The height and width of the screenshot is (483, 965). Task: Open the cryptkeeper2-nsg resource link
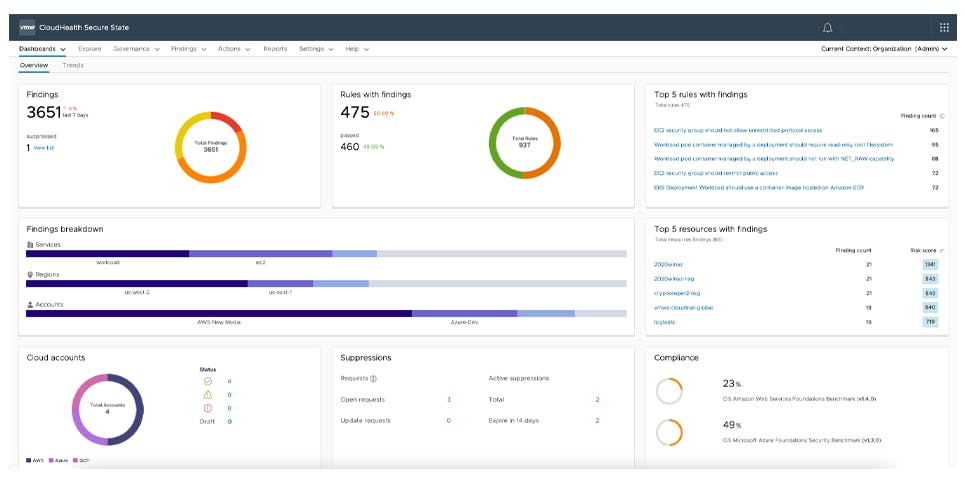click(x=676, y=293)
